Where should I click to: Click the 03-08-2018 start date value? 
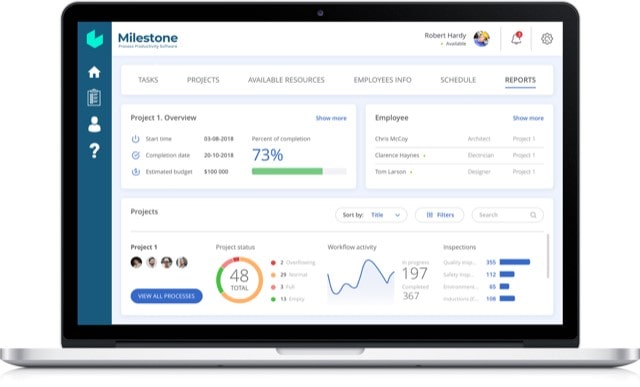pyautogui.click(x=219, y=139)
